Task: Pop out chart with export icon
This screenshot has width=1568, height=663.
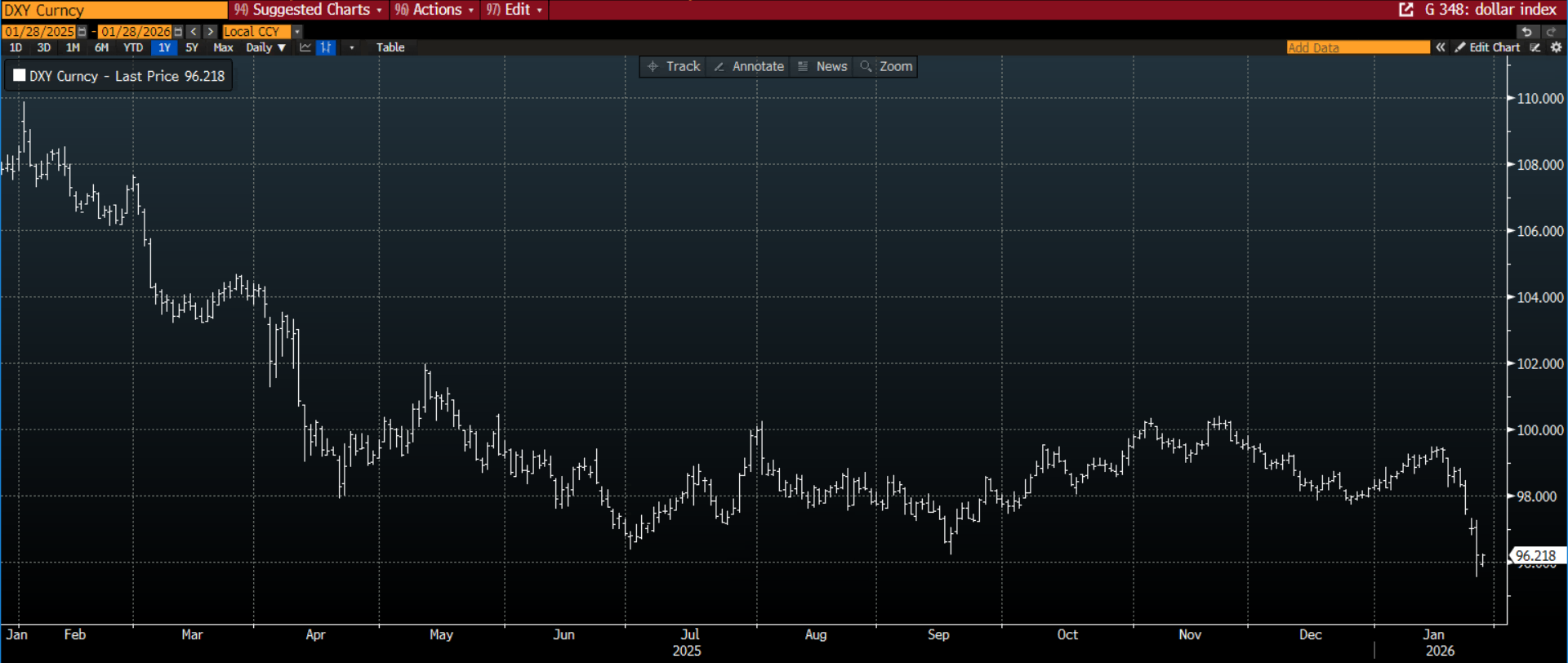Action: pyautogui.click(x=1406, y=10)
